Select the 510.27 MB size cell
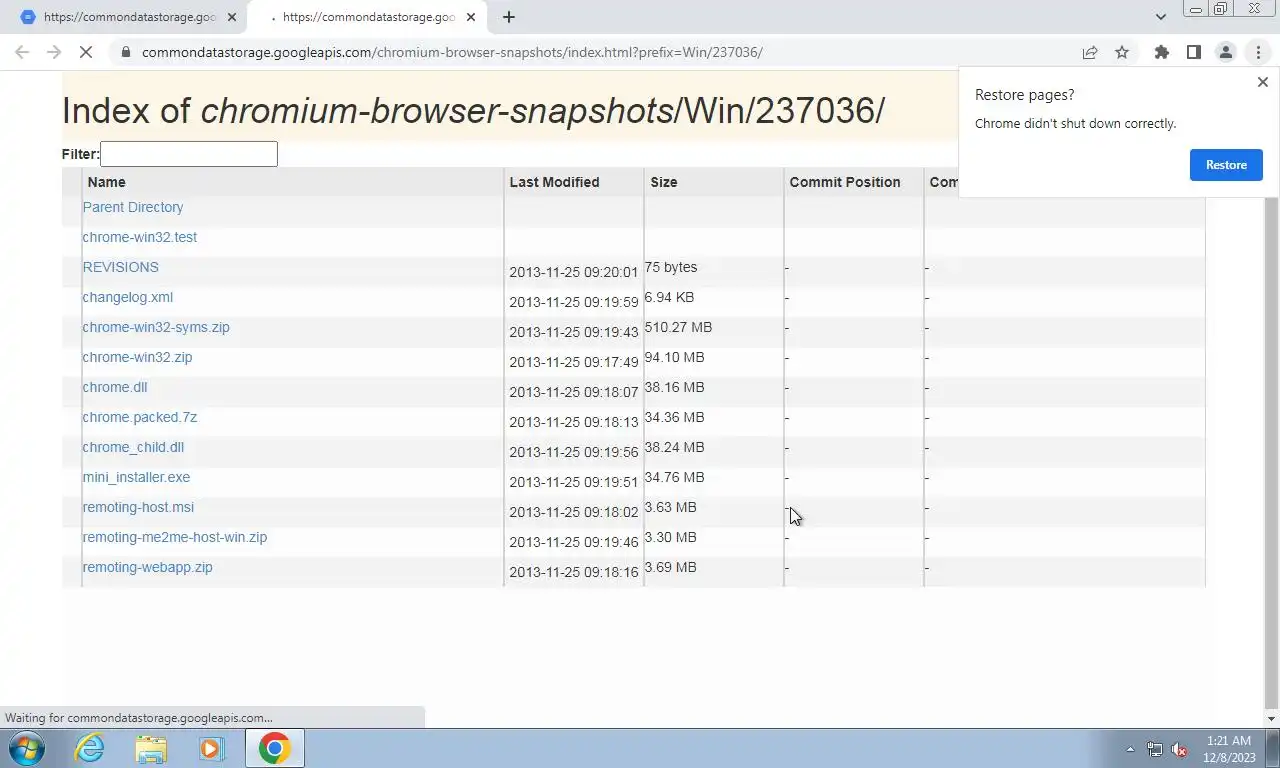 point(678,327)
